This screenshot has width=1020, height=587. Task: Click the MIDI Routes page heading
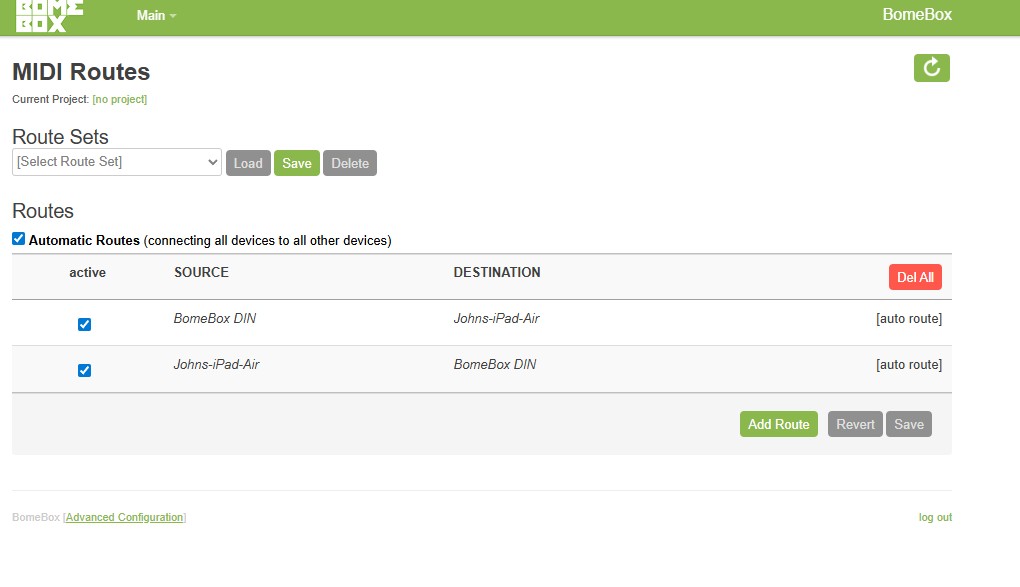tap(81, 72)
